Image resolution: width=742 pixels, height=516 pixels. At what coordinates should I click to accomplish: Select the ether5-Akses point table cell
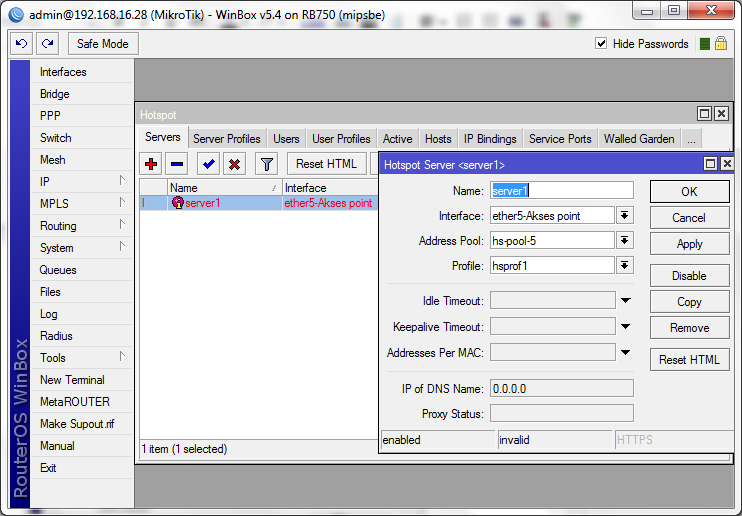tap(330, 203)
